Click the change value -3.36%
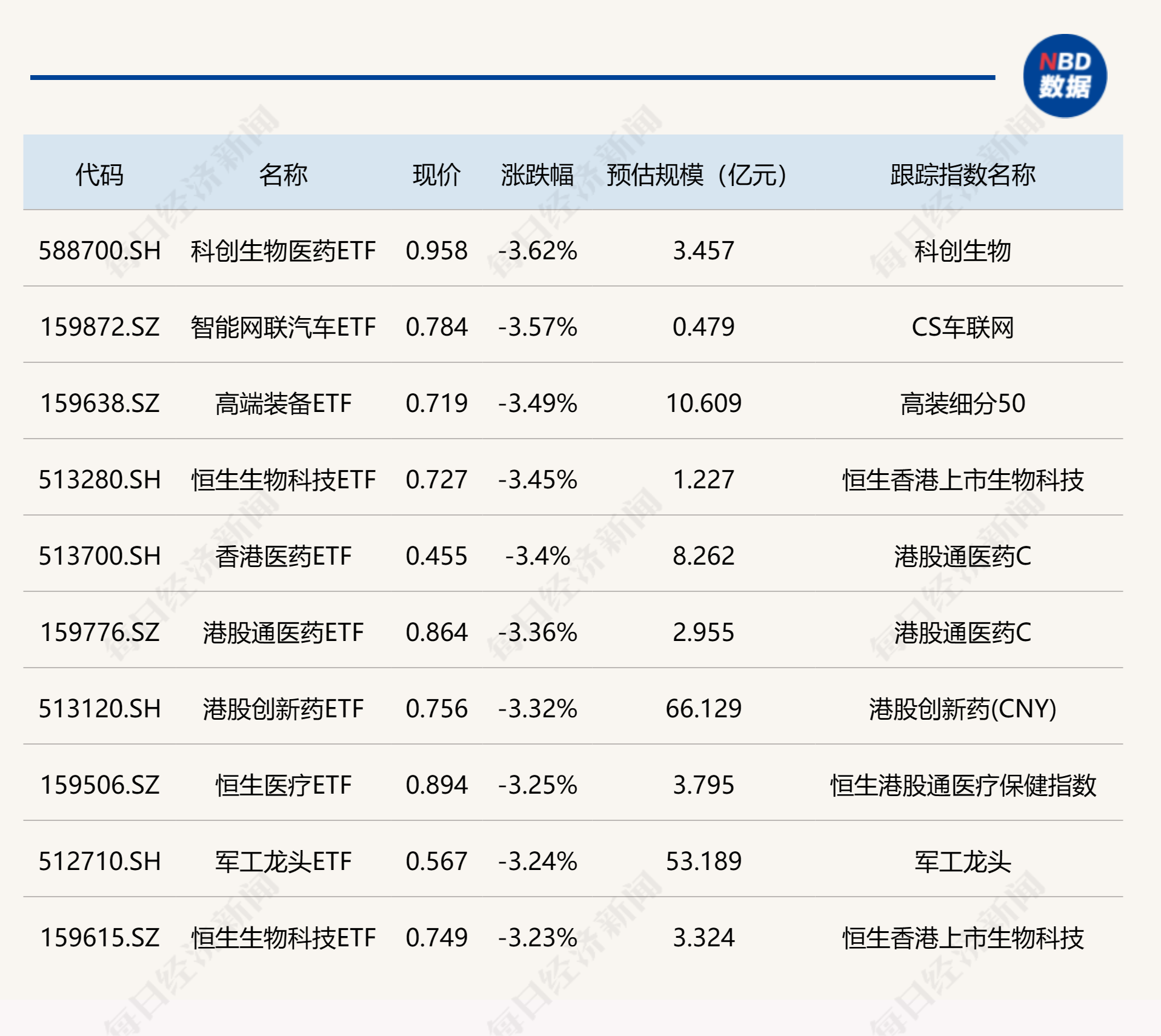1161x1036 pixels. pyautogui.click(x=537, y=633)
